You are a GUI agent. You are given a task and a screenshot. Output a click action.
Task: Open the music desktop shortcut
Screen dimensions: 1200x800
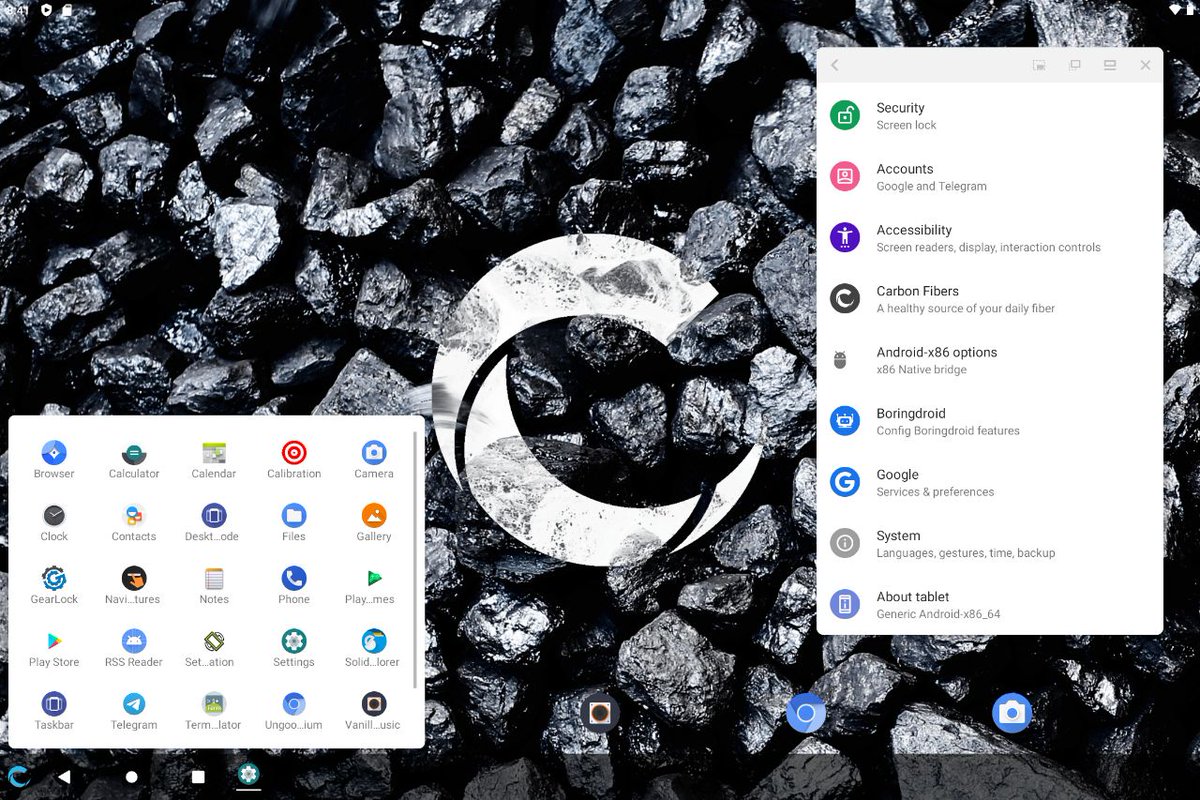point(600,712)
